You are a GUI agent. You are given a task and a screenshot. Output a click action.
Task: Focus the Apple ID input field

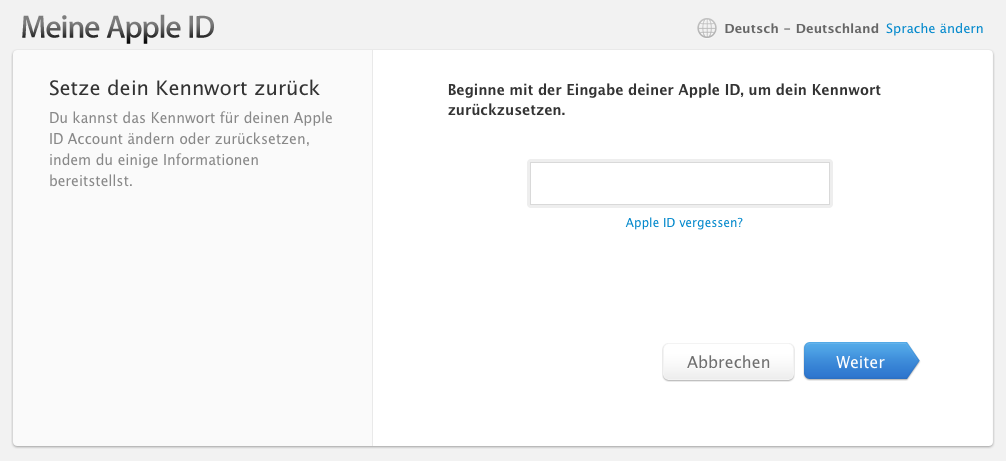tap(679, 183)
